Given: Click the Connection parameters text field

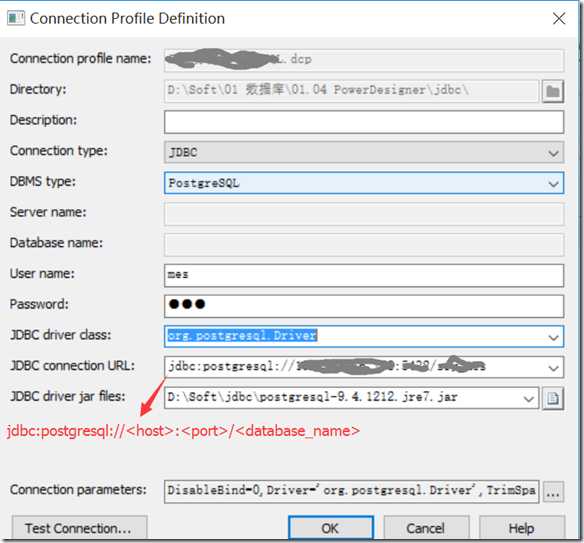Looking at the screenshot, I should [x=351, y=491].
